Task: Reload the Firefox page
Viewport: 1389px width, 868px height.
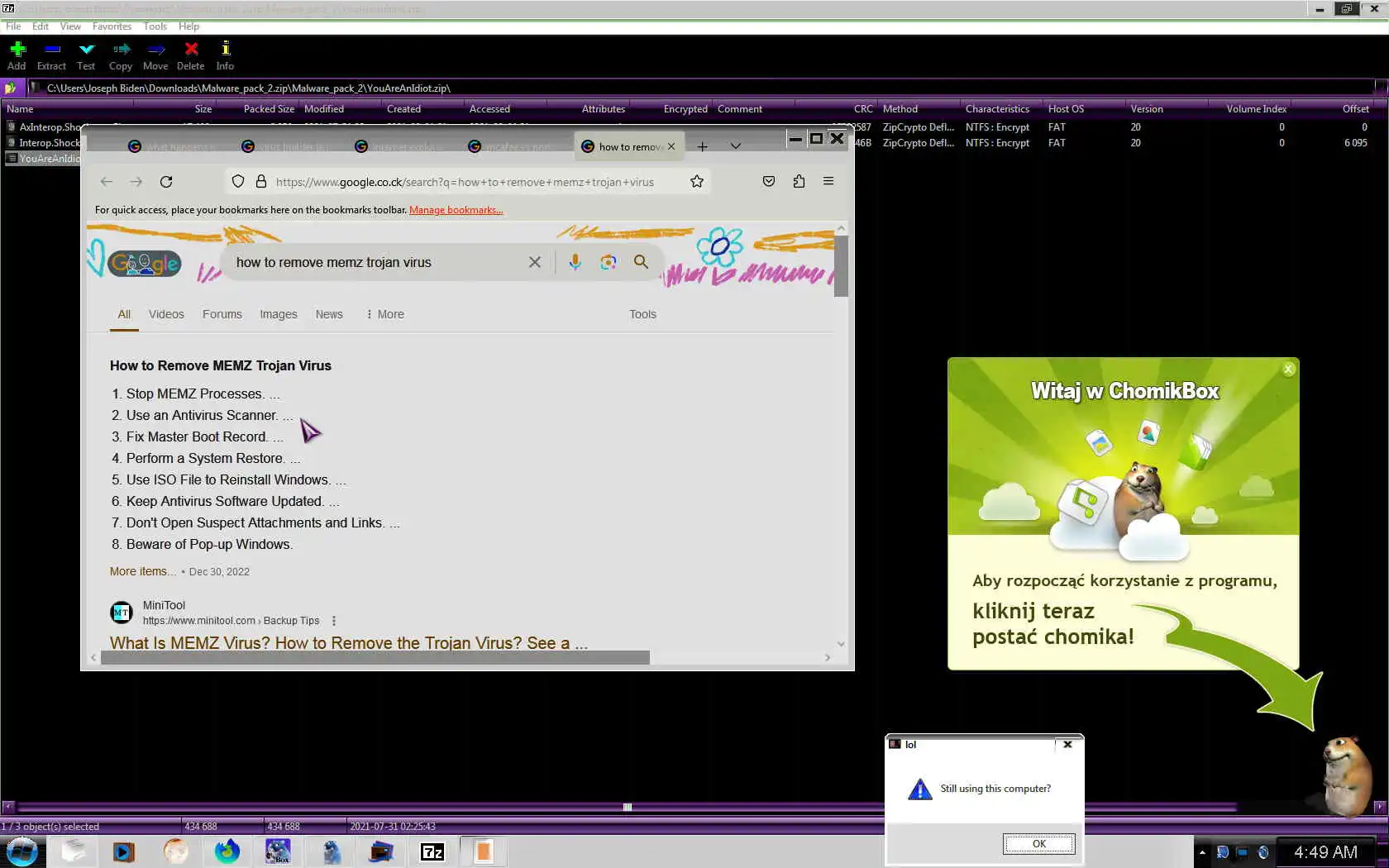Action: [x=166, y=182]
